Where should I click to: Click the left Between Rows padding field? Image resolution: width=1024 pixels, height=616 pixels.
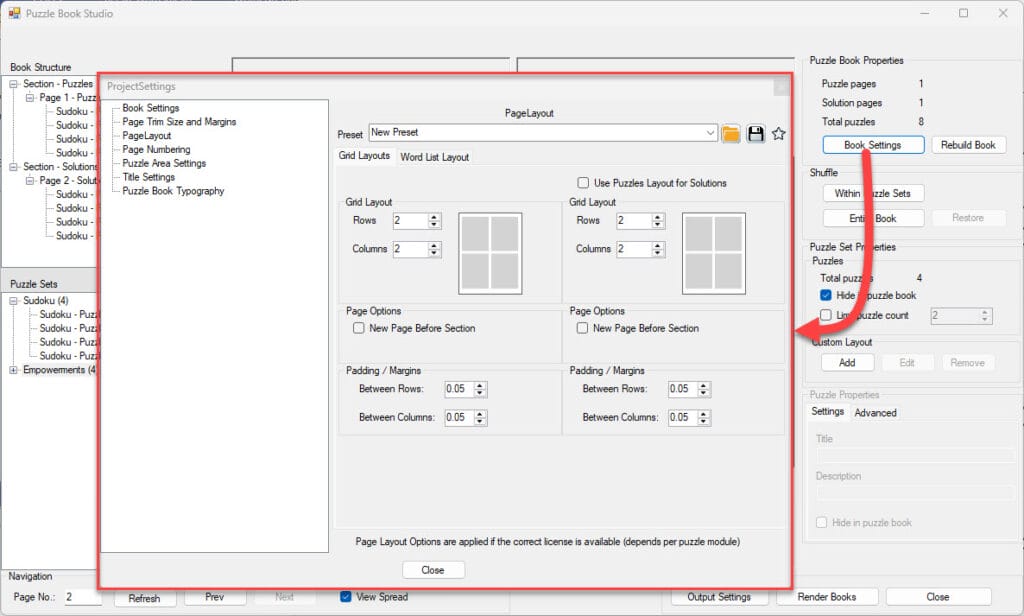coord(459,389)
